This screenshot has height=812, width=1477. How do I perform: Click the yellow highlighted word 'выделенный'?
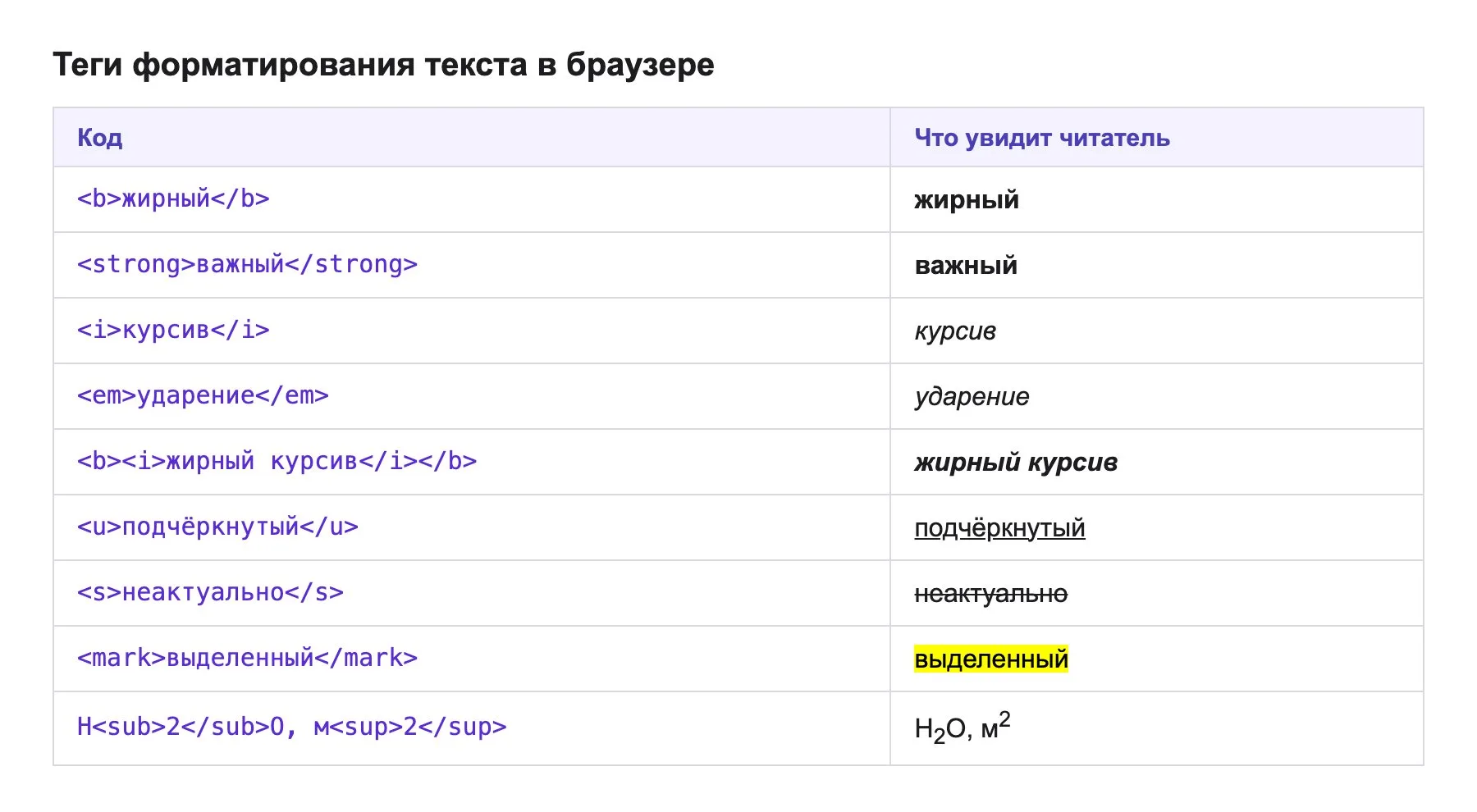991,659
